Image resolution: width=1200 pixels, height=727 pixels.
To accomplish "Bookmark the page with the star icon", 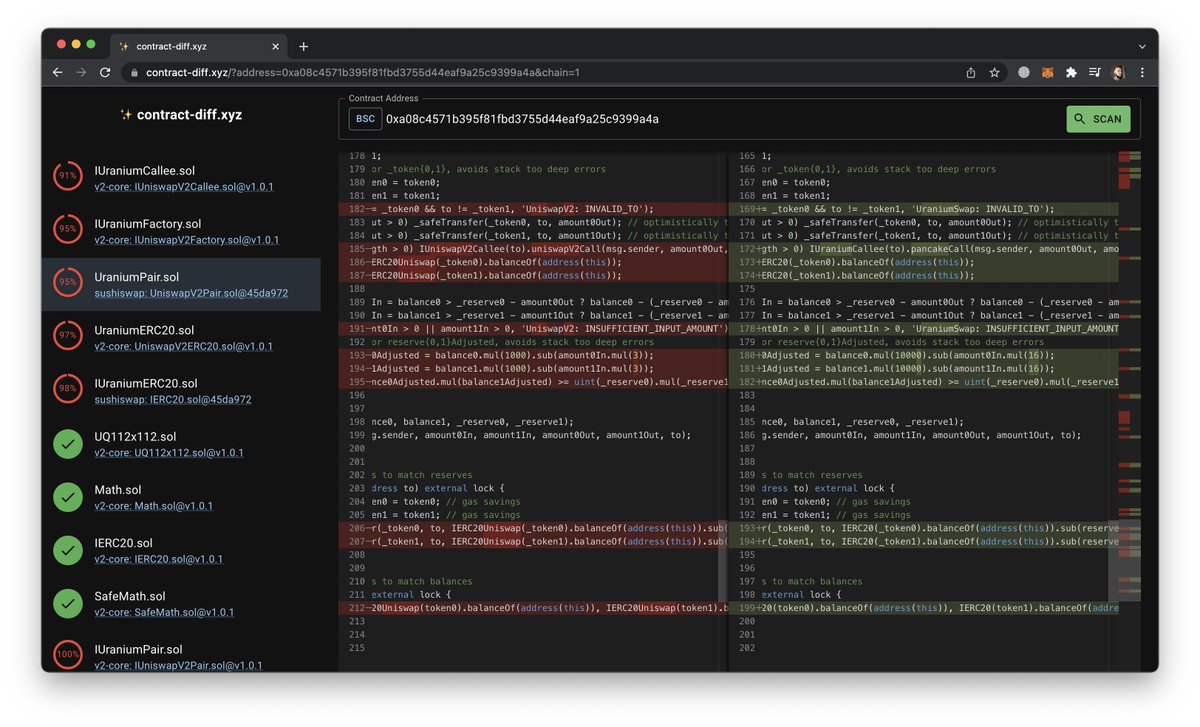I will click(x=995, y=73).
